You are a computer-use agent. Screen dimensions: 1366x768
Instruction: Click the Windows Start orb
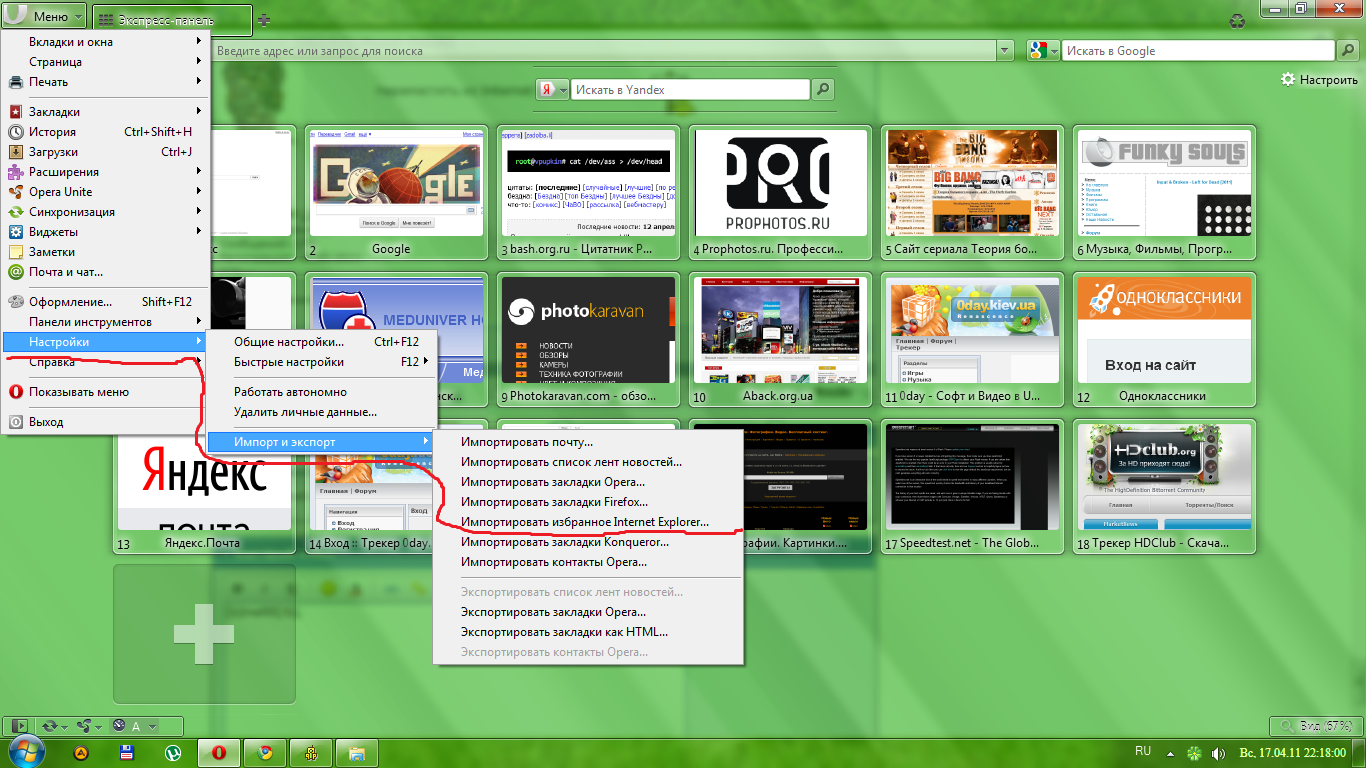[x=26, y=752]
